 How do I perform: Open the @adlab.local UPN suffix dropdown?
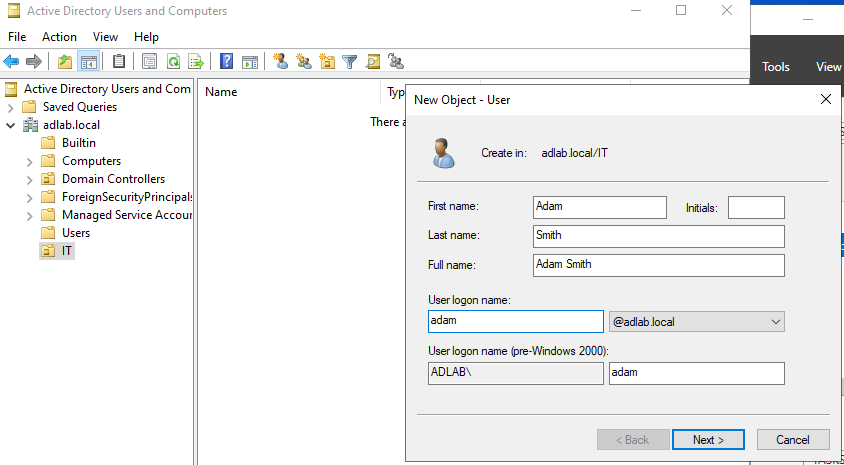(697, 322)
